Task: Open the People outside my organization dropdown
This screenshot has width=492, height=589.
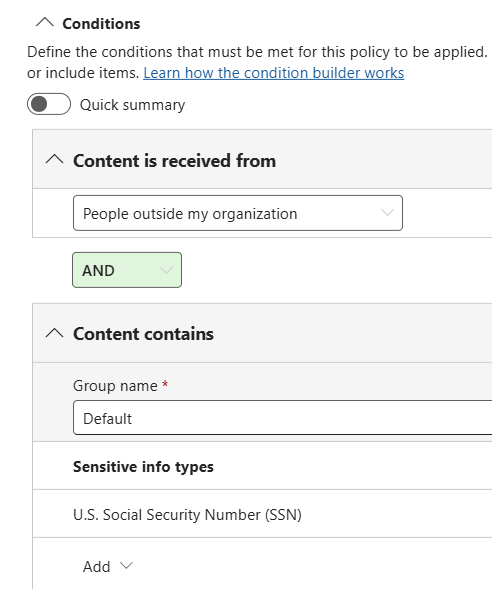Action: (238, 213)
